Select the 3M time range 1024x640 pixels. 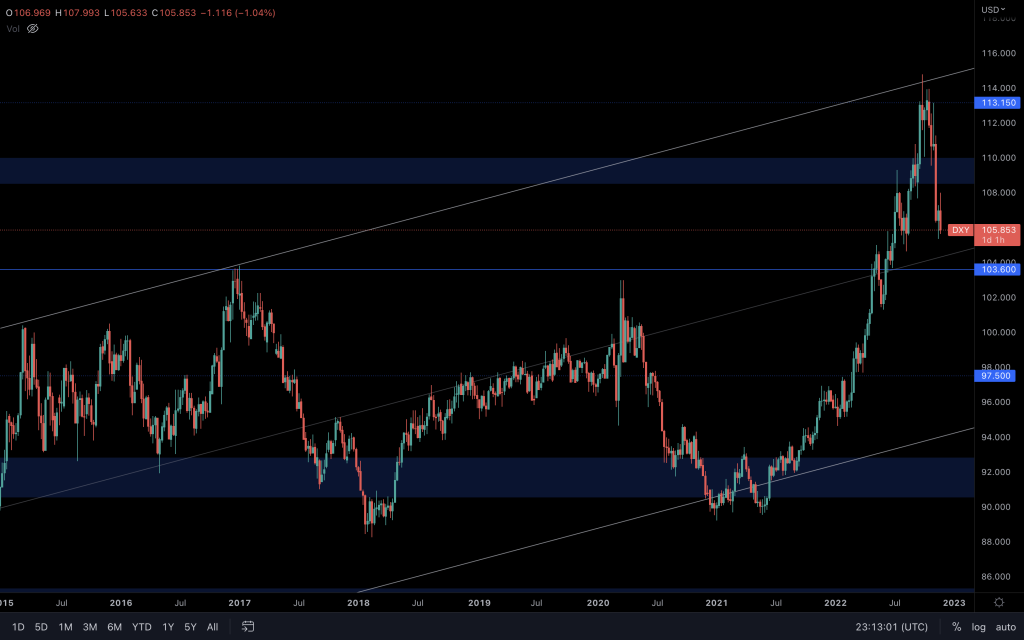click(90, 627)
